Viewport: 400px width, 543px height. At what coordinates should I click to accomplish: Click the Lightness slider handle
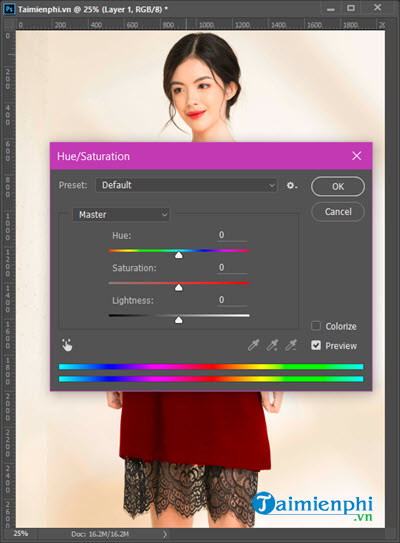point(178,320)
